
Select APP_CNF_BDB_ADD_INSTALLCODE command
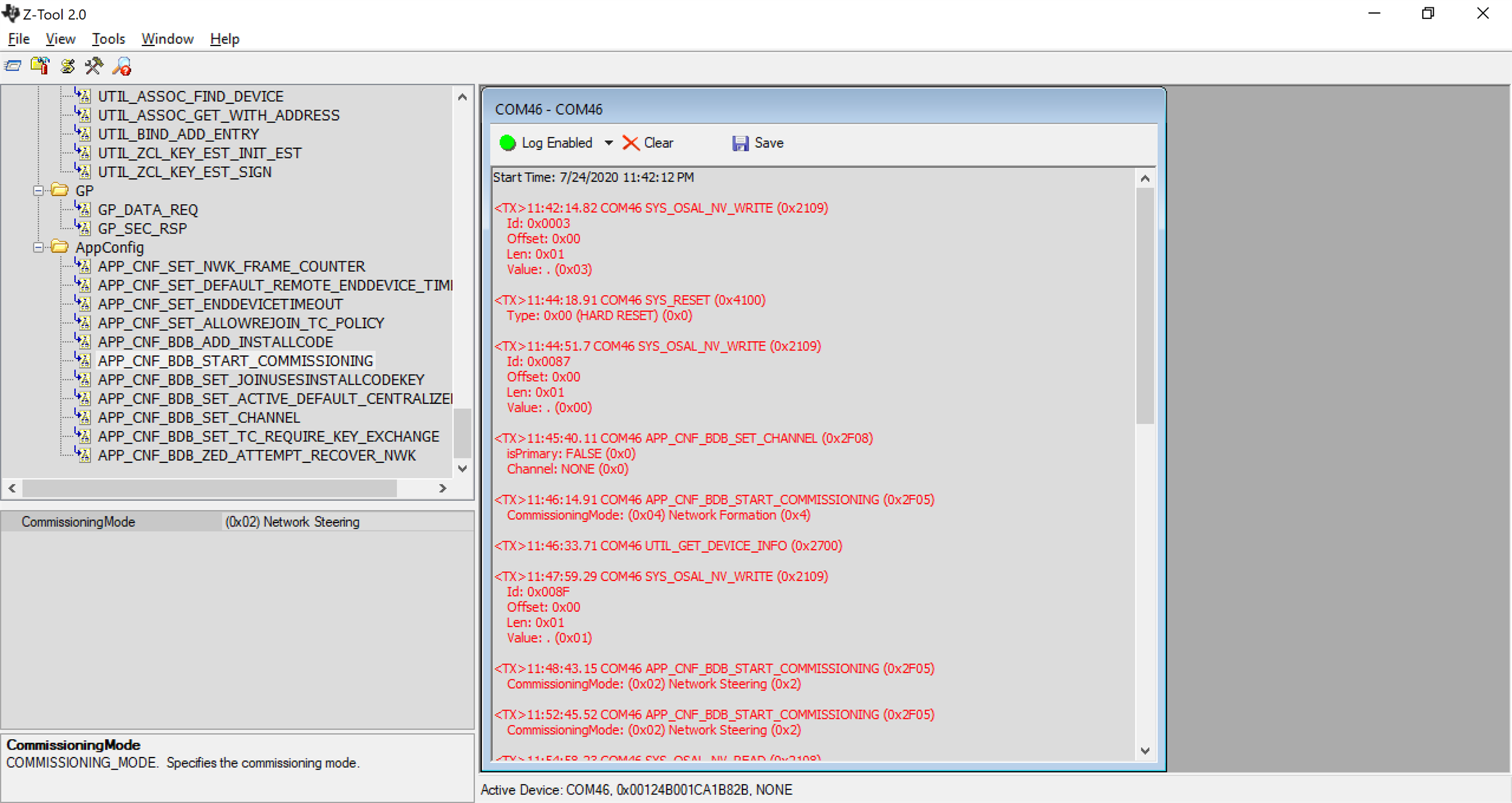click(x=215, y=342)
